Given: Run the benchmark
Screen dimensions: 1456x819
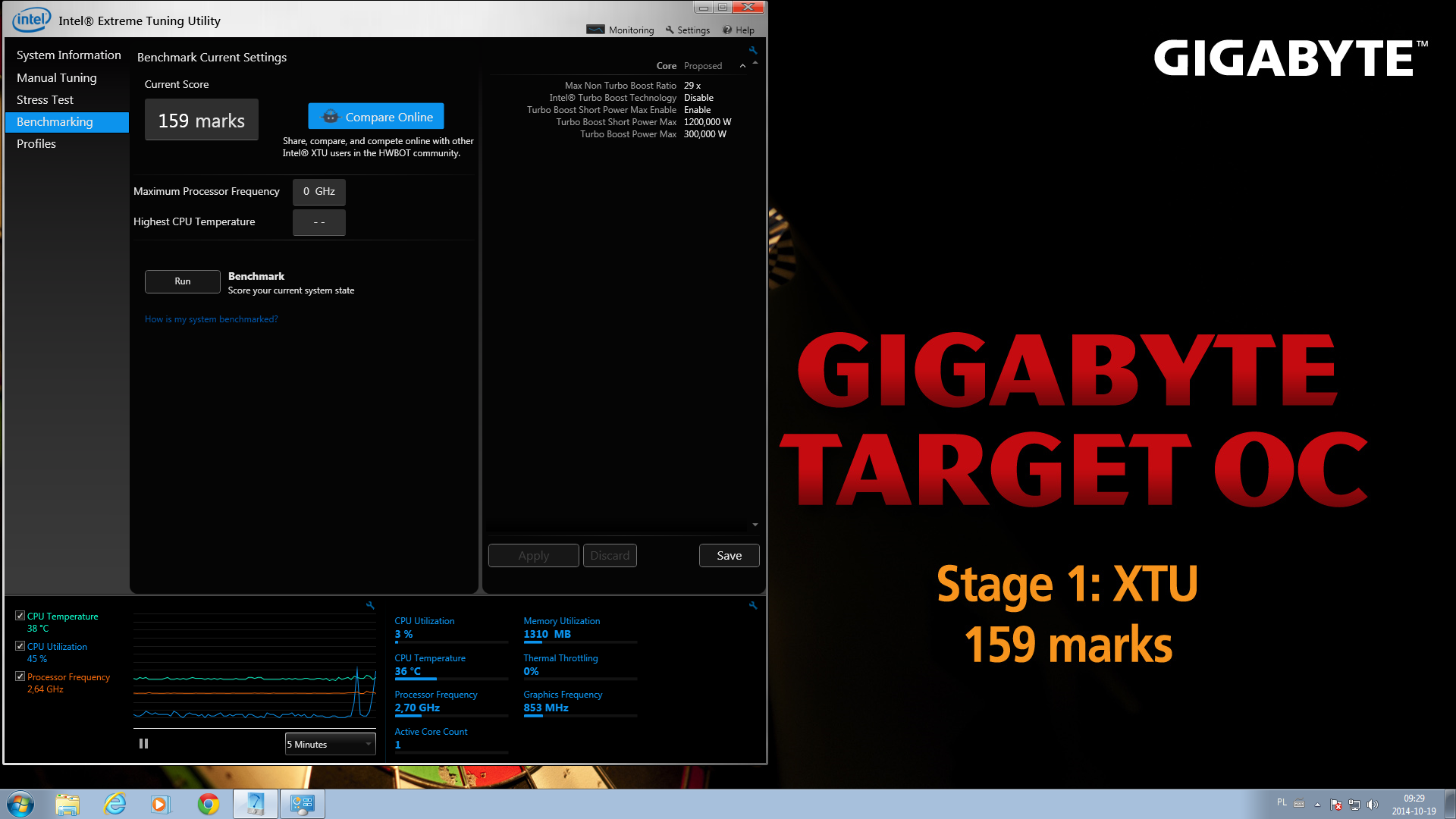Looking at the screenshot, I should (x=183, y=281).
